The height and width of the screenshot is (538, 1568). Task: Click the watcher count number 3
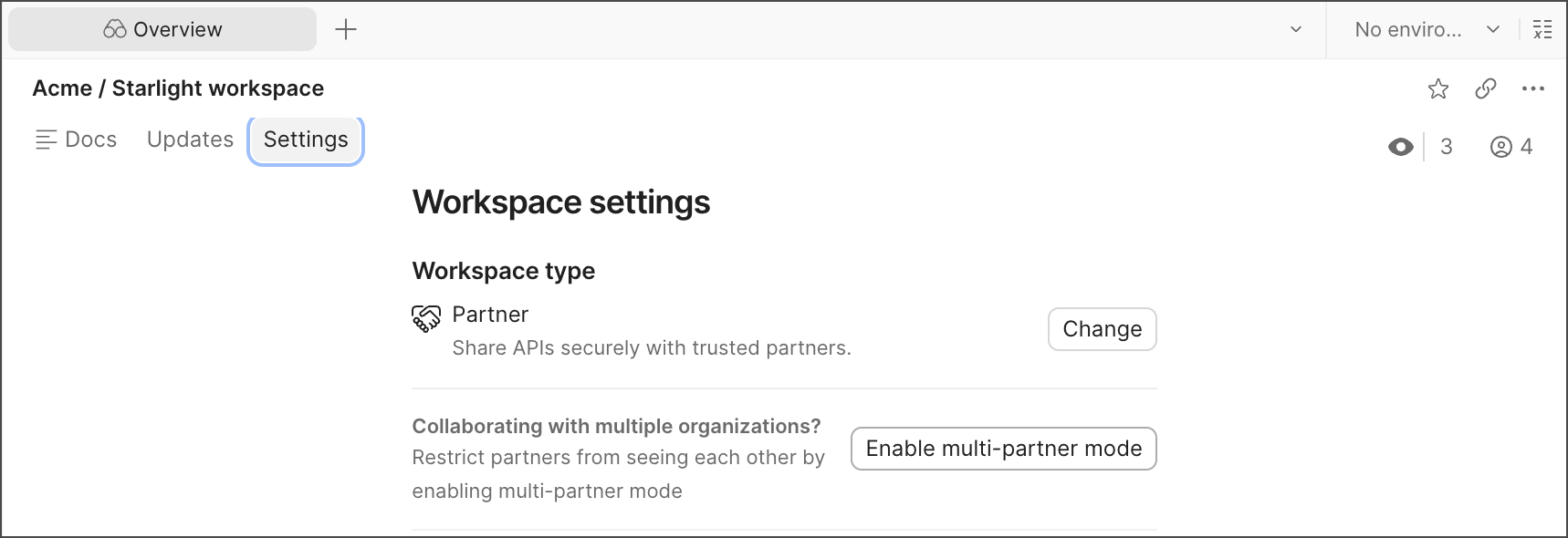point(1447,147)
